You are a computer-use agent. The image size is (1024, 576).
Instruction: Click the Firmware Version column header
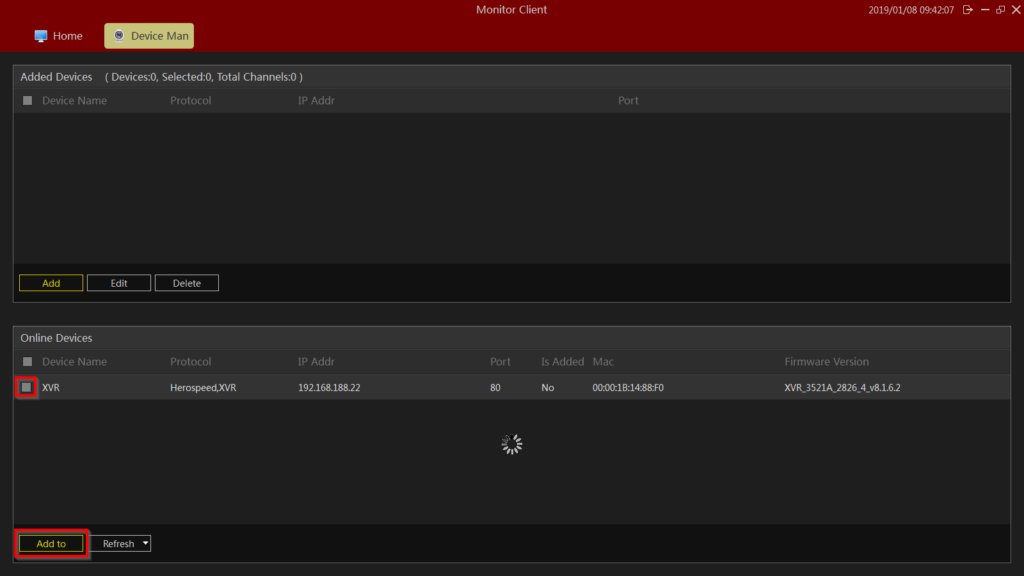point(826,362)
